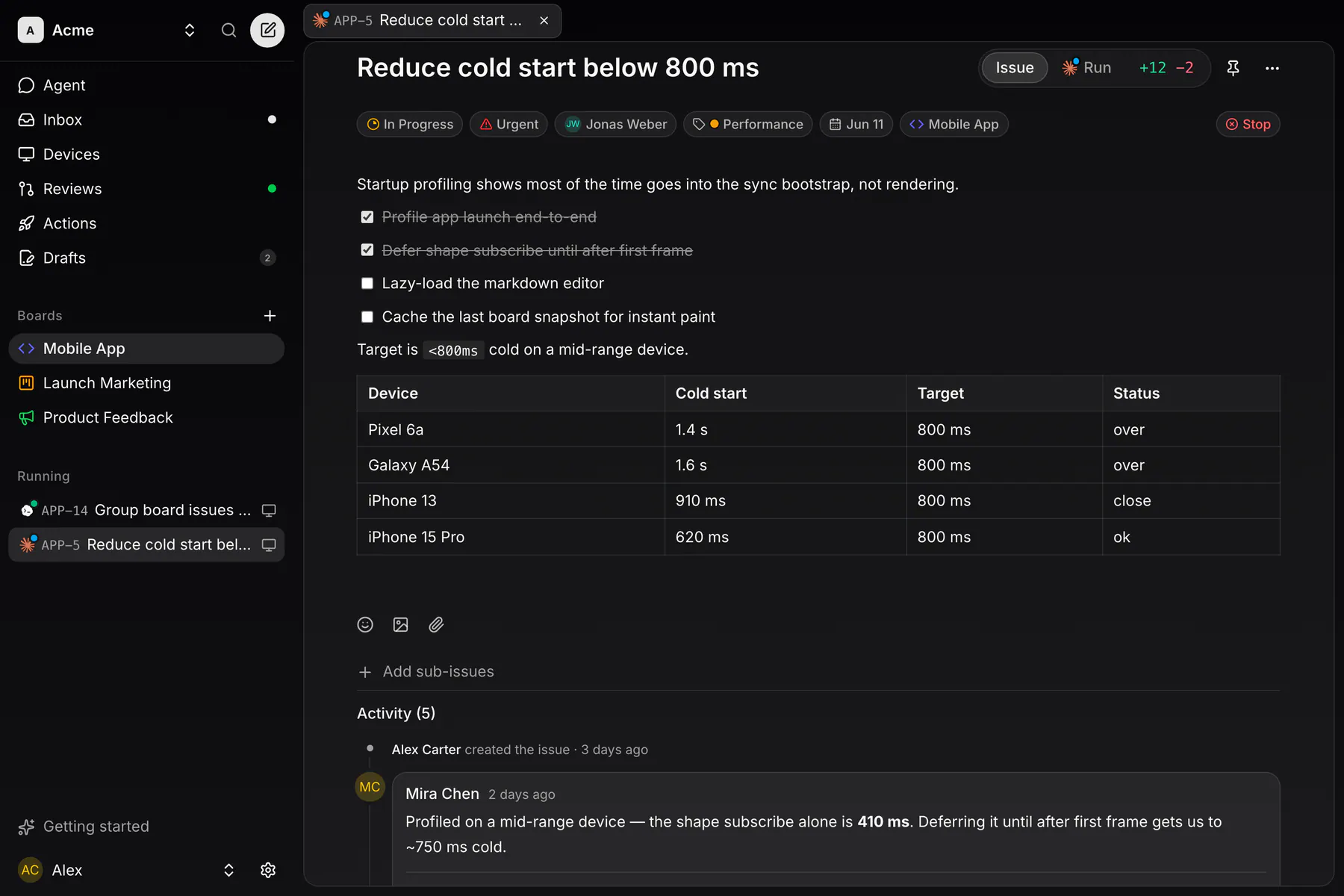Open the Mobile App board

point(146,349)
